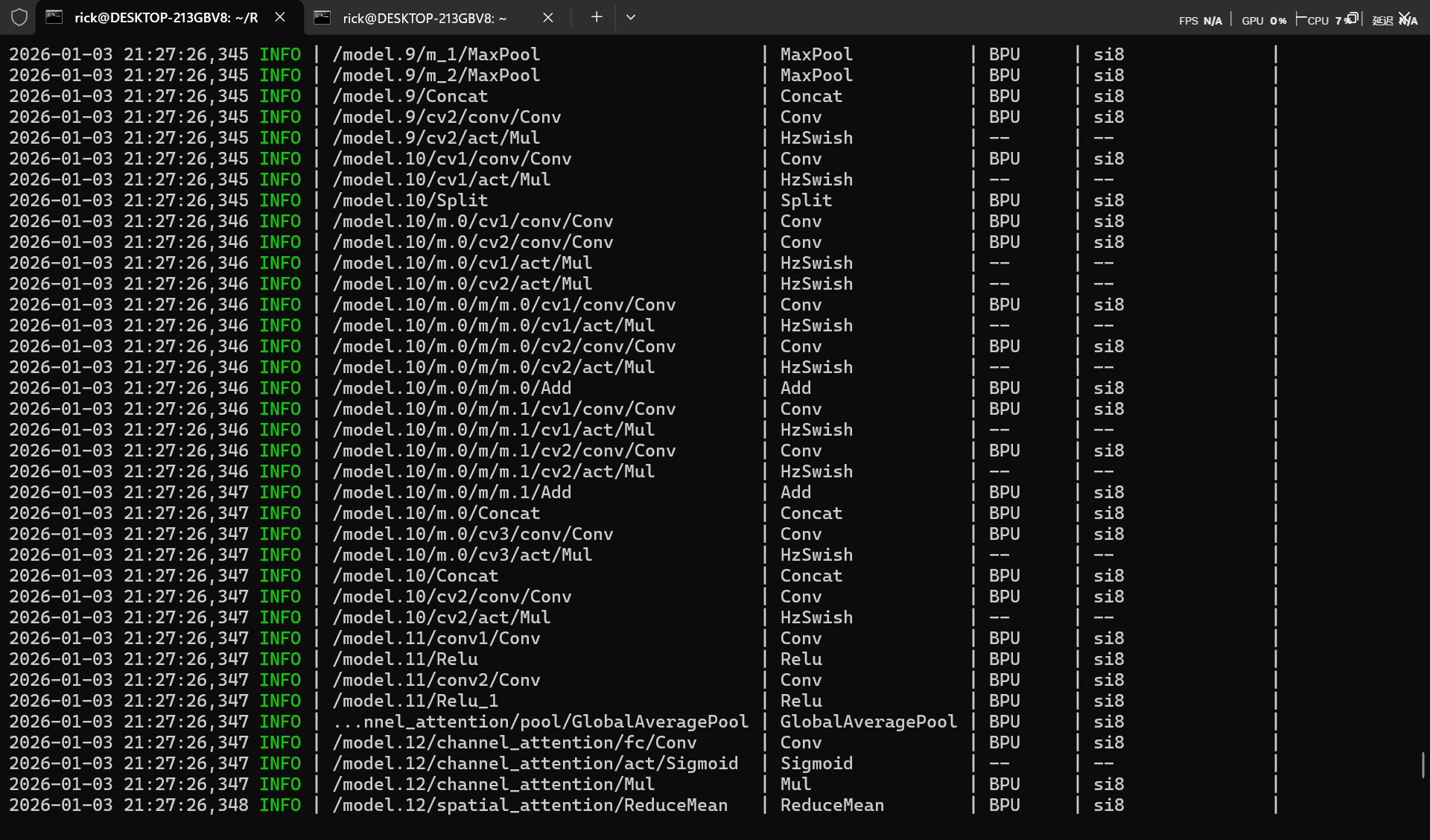
Task: Switch to the rick@DESKTOP-213GBV8: ~ tab
Action: (425, 18)
